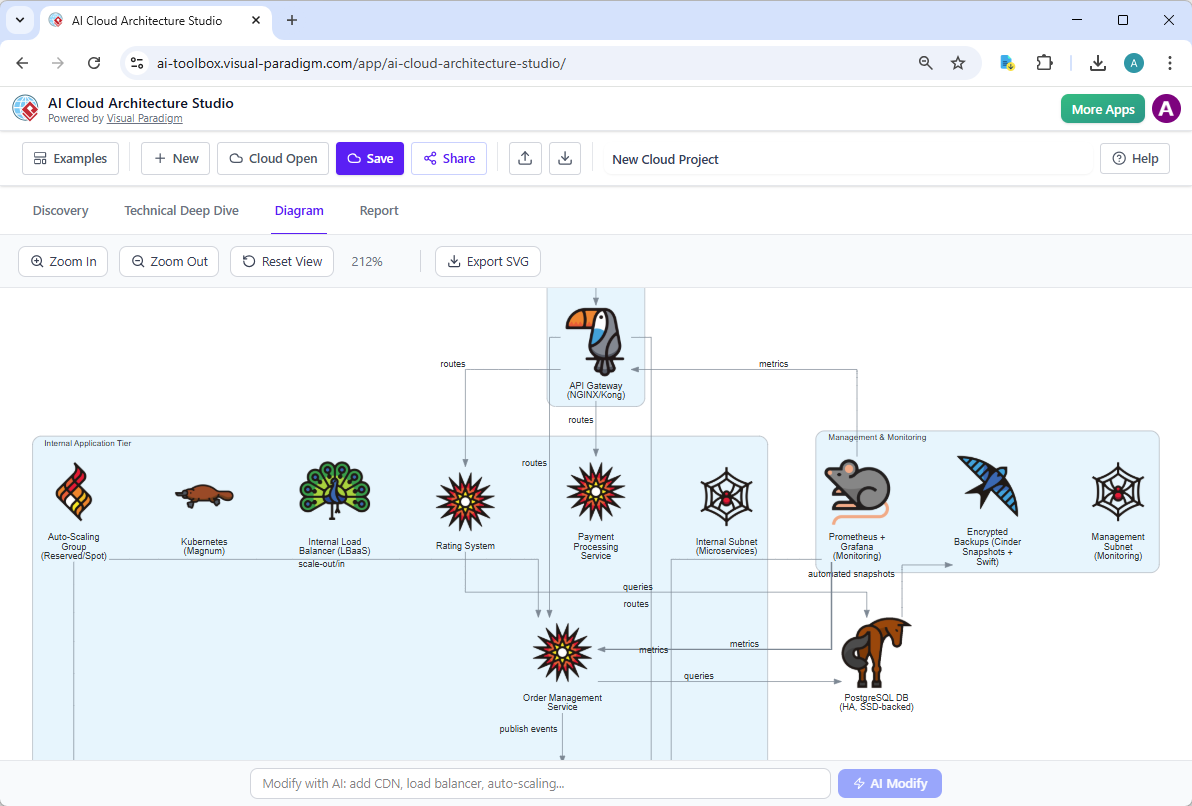The height and width of the screenshot is (806, 1192).
Task: Select the Payment Processing Service node
Action: click(595, 492)
